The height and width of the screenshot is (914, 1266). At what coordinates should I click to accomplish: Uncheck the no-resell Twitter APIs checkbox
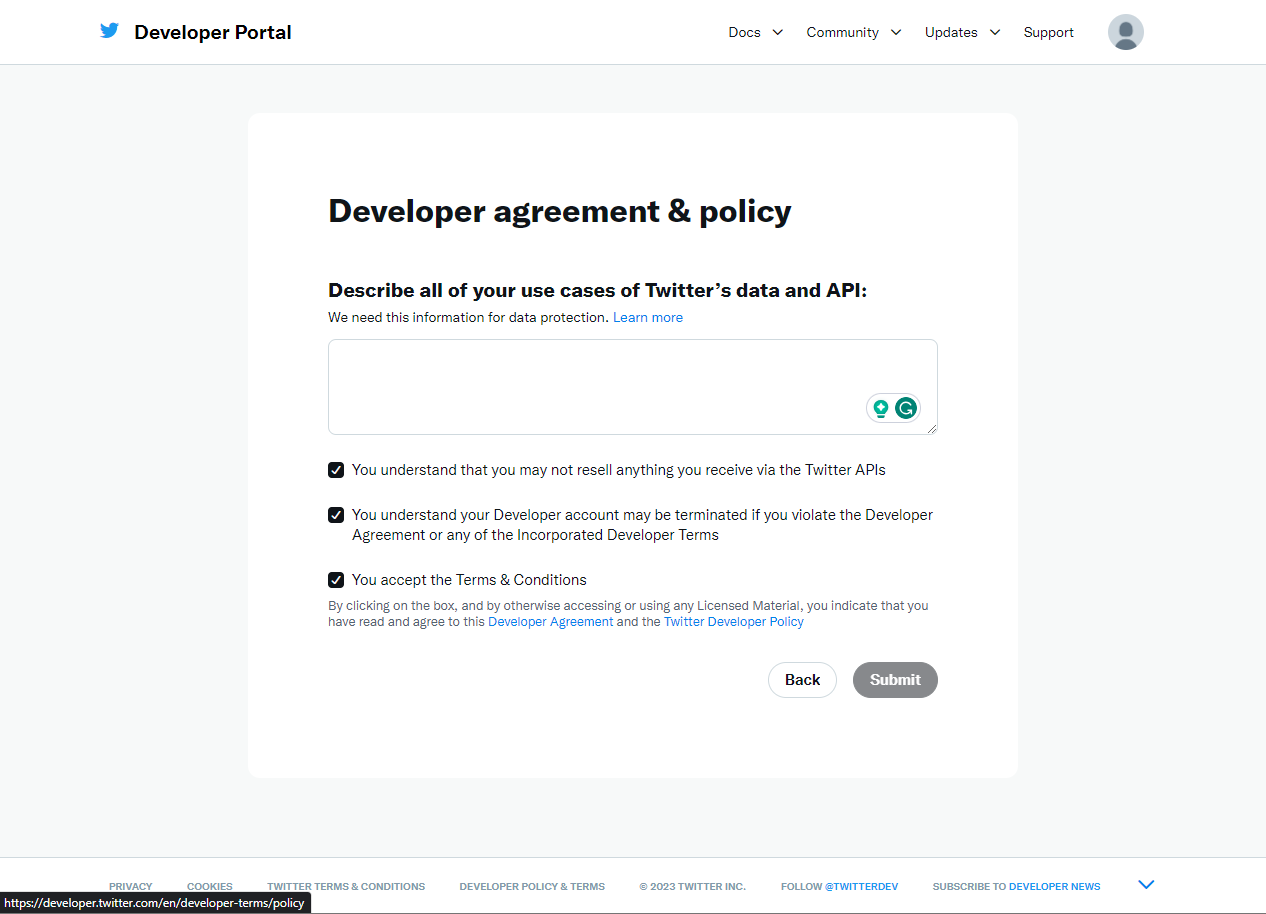336,470
